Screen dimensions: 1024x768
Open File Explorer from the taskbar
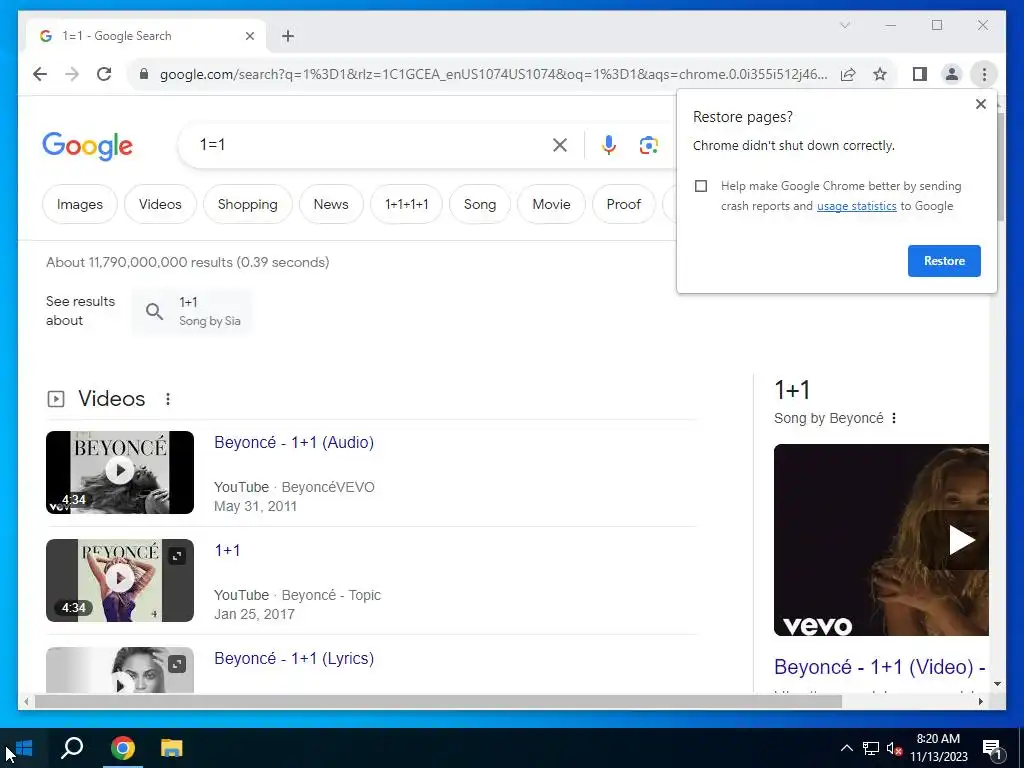pos(172,748)
